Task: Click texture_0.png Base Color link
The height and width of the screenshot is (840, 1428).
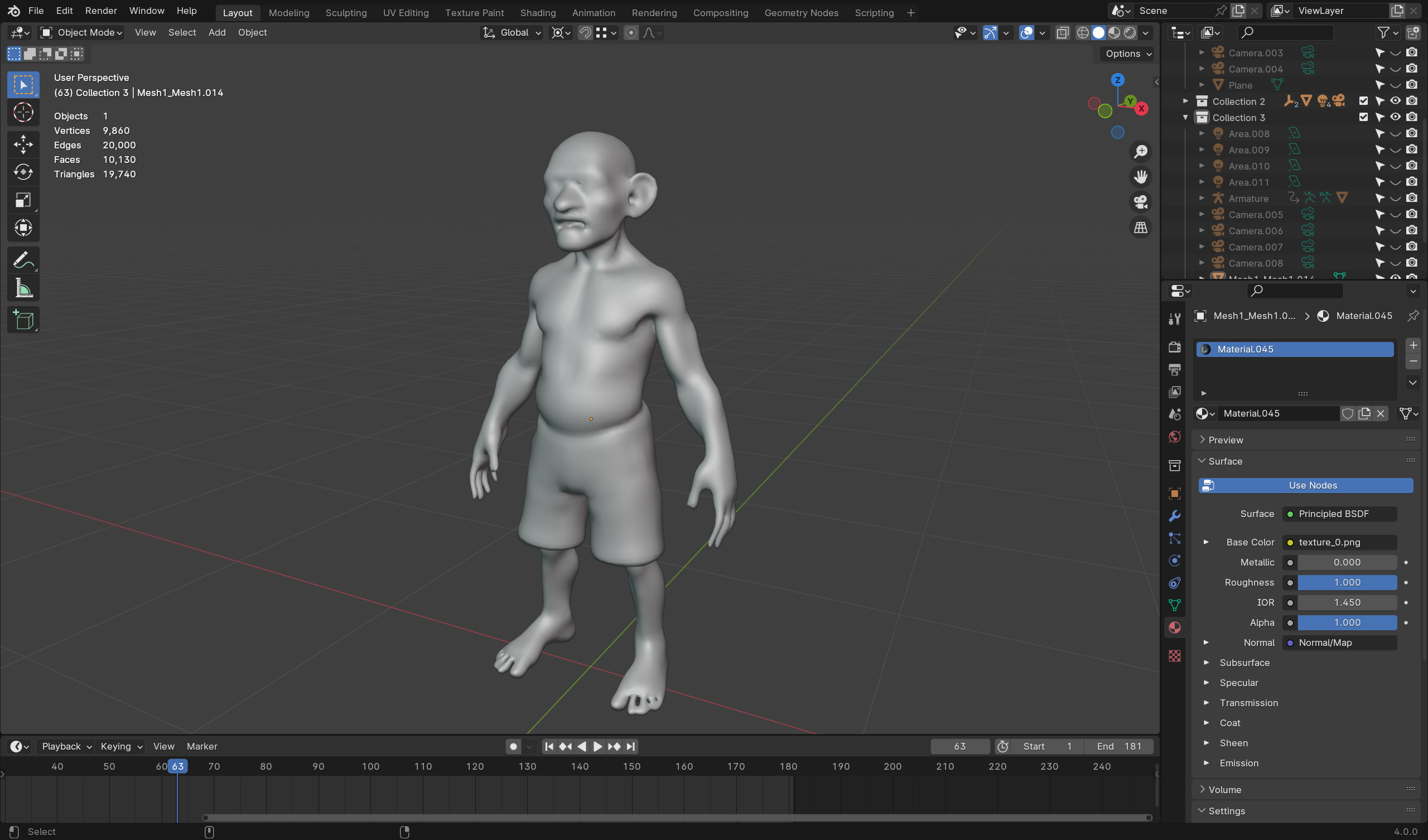Action: click(1340, 542)
